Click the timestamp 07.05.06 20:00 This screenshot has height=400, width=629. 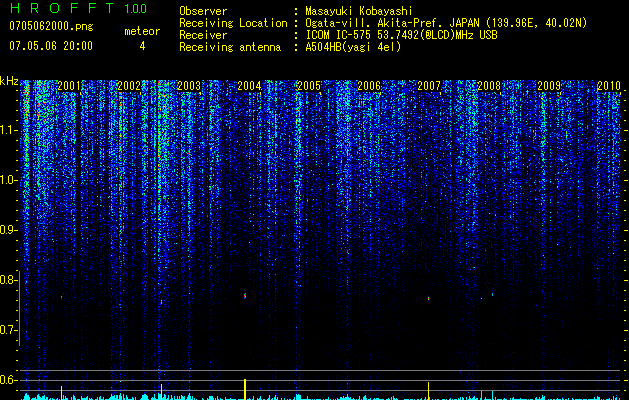point(51,45)
